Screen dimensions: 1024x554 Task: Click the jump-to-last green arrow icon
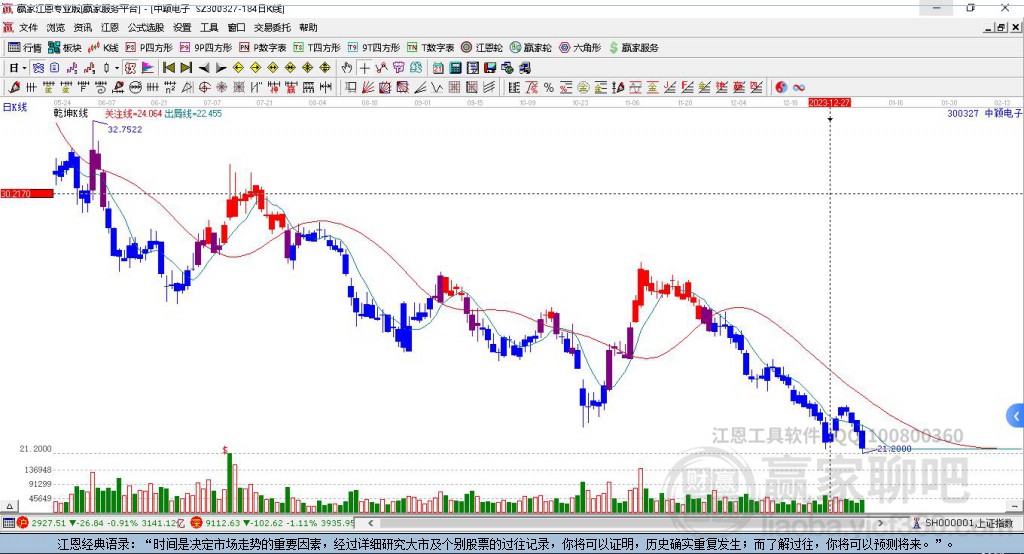tap(186, 68)
